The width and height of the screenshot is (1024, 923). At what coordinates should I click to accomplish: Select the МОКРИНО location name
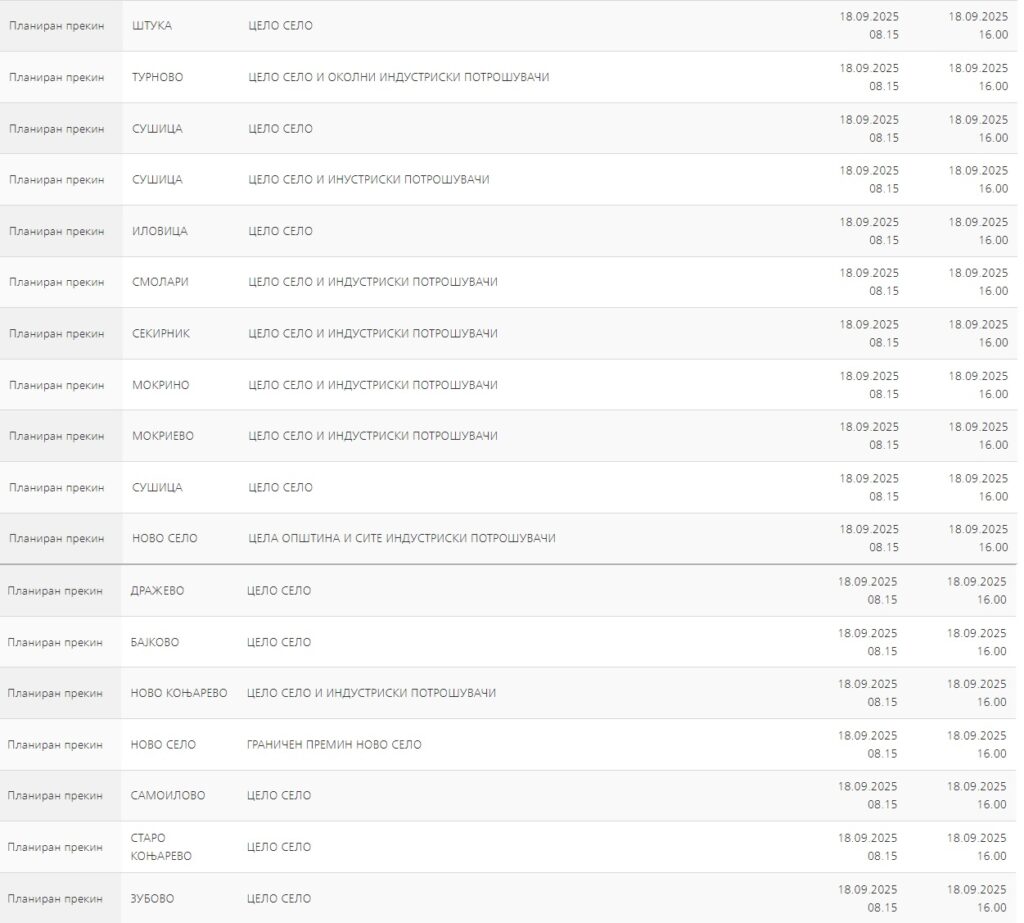click(161, 385)
